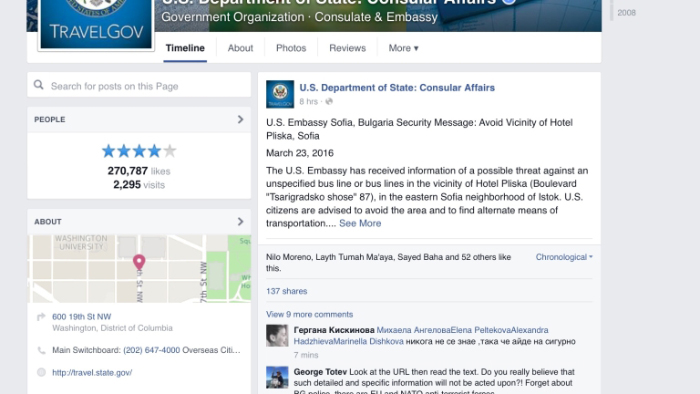Click the public globe icon beside 8 hrs
The width and height of the screenshot is (700, 394).
[329, 102]
